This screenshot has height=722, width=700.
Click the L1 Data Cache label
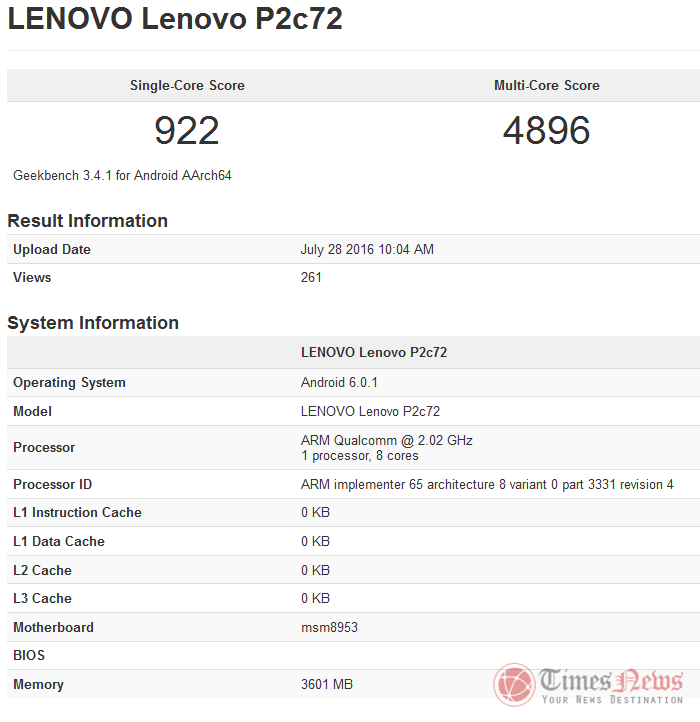click(x=59, y=542)
